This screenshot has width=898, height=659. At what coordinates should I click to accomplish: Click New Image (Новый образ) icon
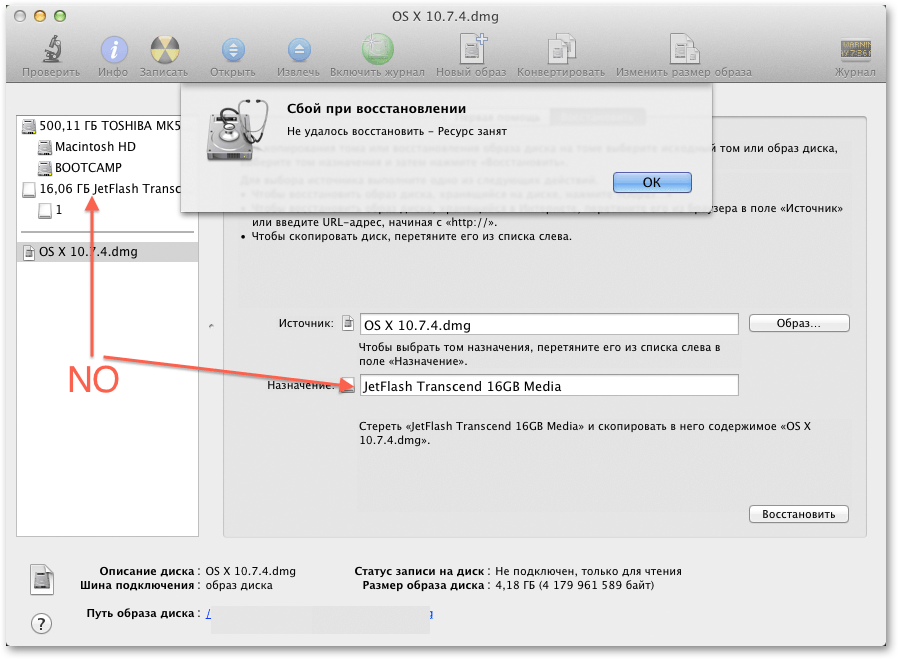point(472,49)
